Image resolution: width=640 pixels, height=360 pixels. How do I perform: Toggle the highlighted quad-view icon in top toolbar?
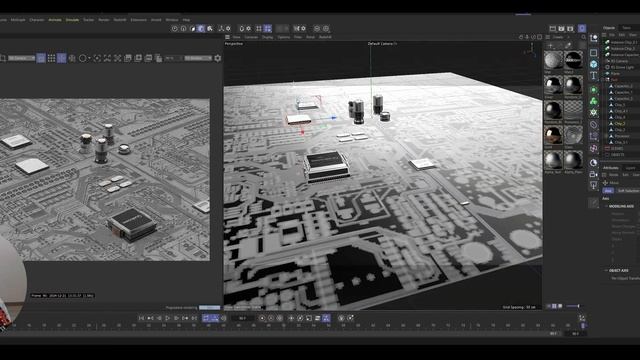(268, 29)
